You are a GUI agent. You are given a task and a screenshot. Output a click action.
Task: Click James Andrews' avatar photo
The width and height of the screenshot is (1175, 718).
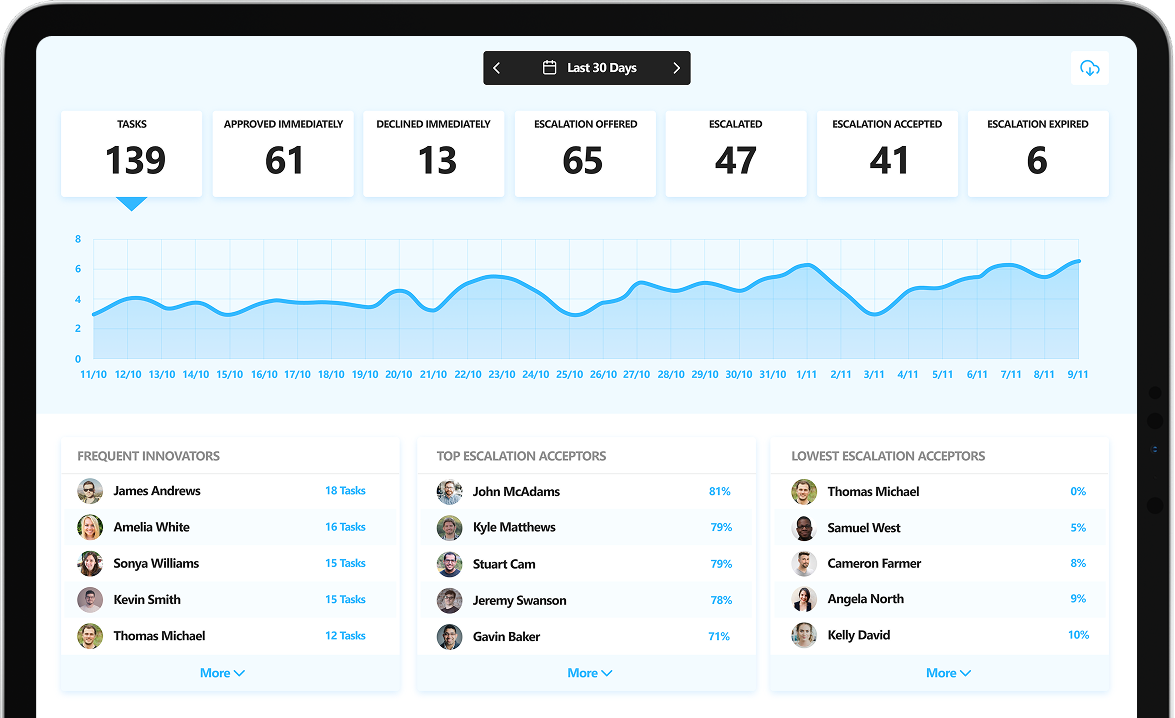click(90, 491)
